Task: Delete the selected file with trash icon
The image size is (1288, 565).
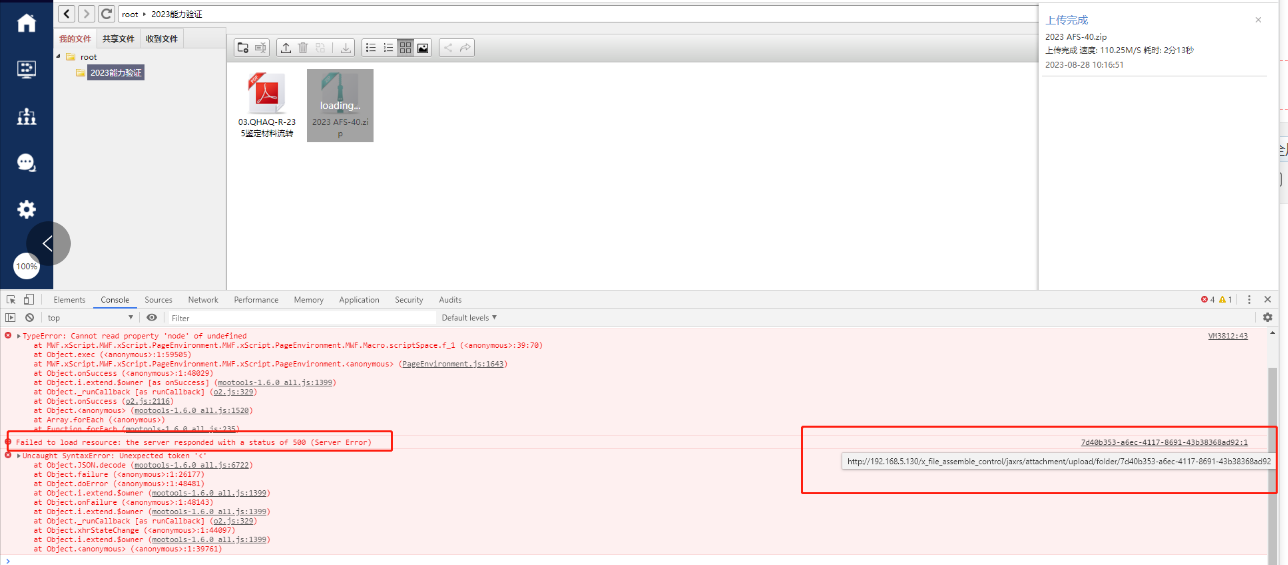Action: pyautogui.click(x=303, y=48)
